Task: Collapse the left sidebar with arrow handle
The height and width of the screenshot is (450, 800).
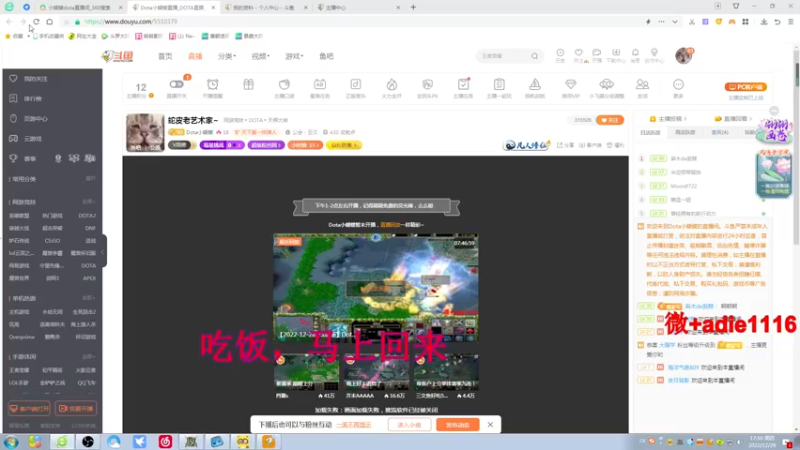Action: [103, 252]
